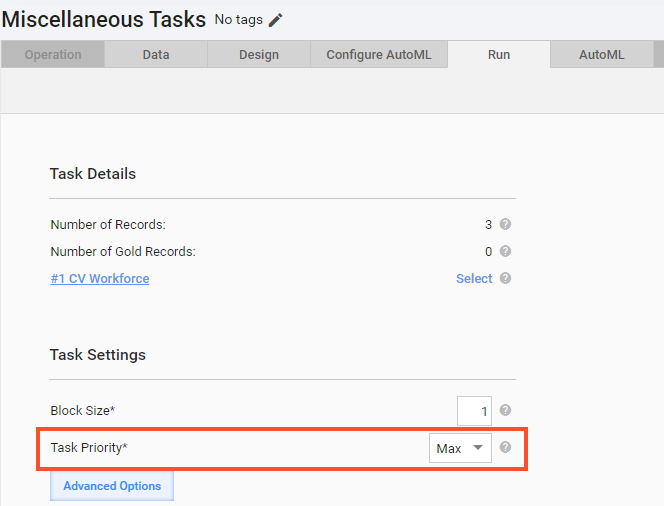Go to Configure AutoML tab
Image resolution: width=664 pixels, height=506 pixels.
(x=379, y=55)
